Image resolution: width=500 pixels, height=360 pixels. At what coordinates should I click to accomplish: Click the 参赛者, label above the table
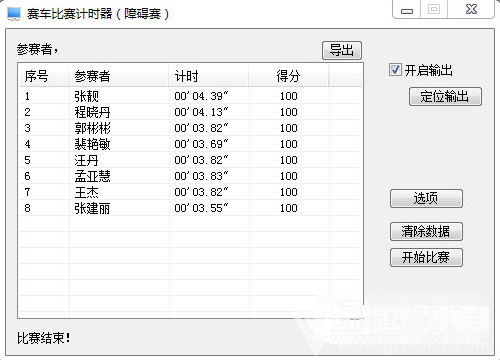pos(37,49)
